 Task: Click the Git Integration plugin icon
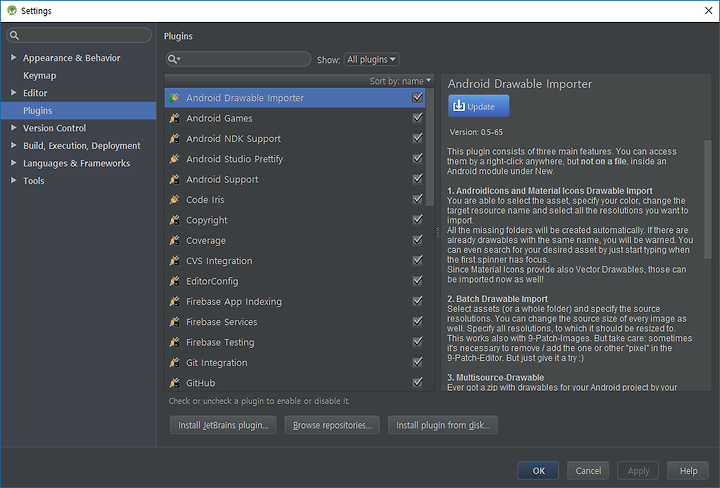coord(174,362)
